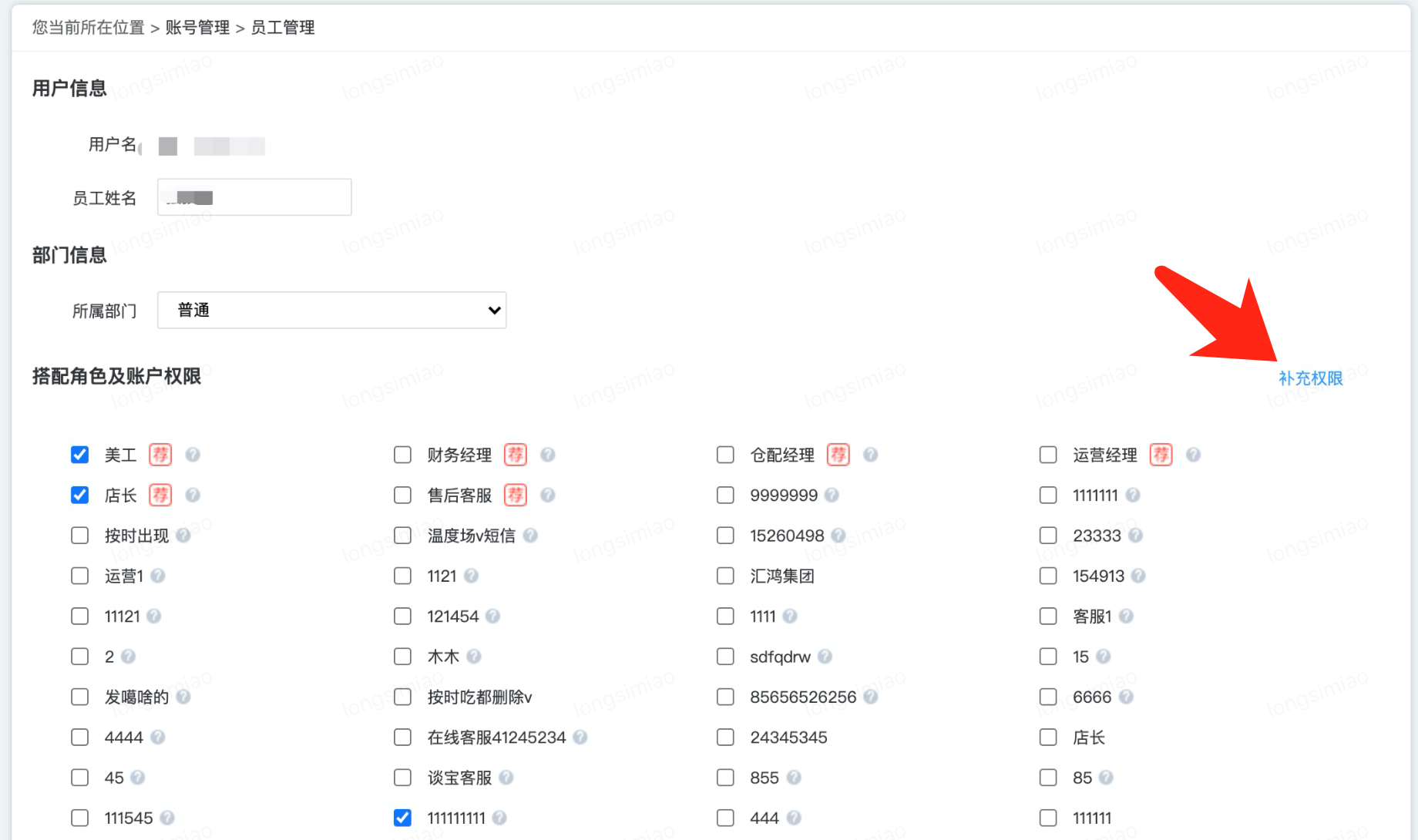
Task: Enable the 售后客服 role
Action: coord(402,496)
